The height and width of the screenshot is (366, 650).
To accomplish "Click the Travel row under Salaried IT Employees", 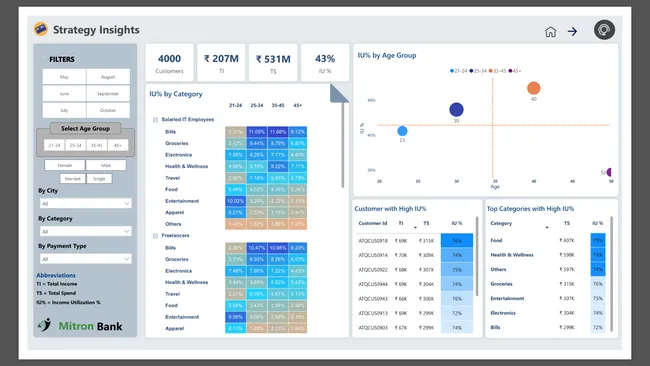I will (x=230, y=178).
